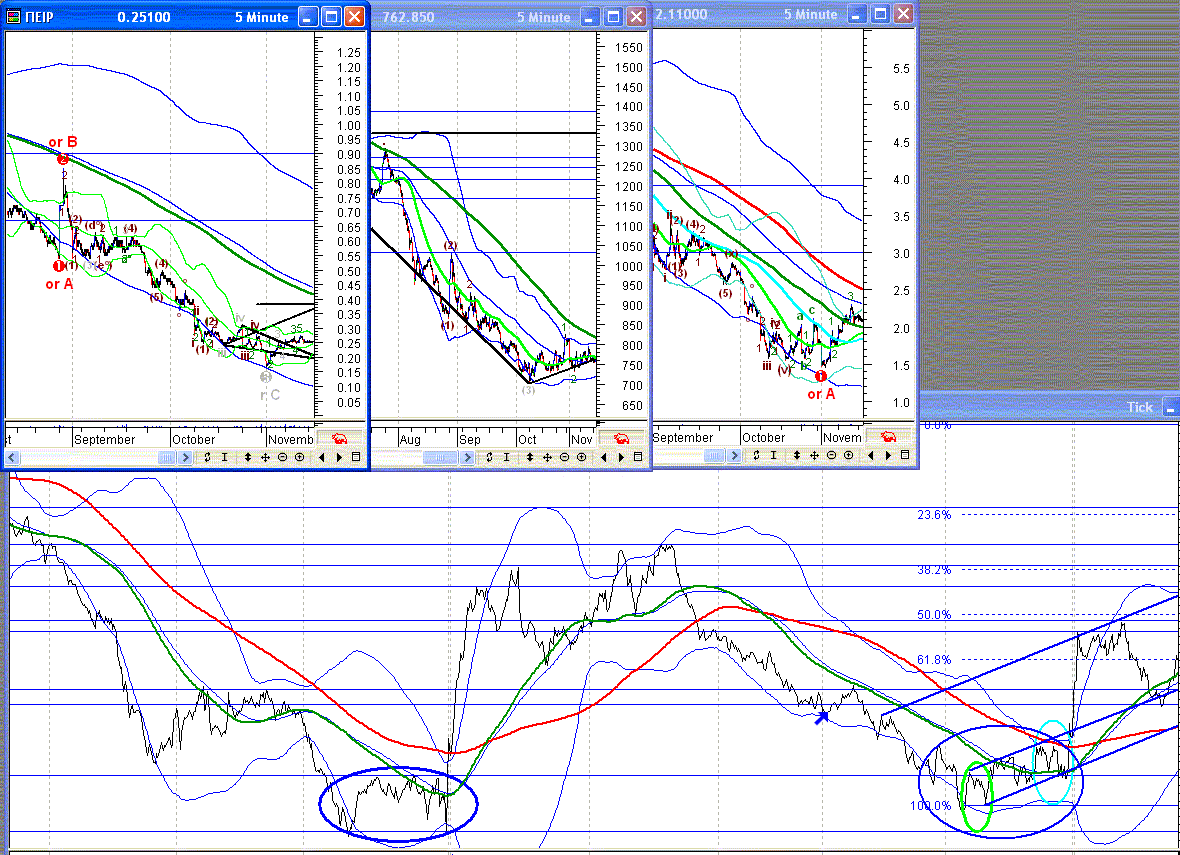Click the 762.850 value in the middle window title
Viewport: 1180px width, 855px height.
[408, 17]
